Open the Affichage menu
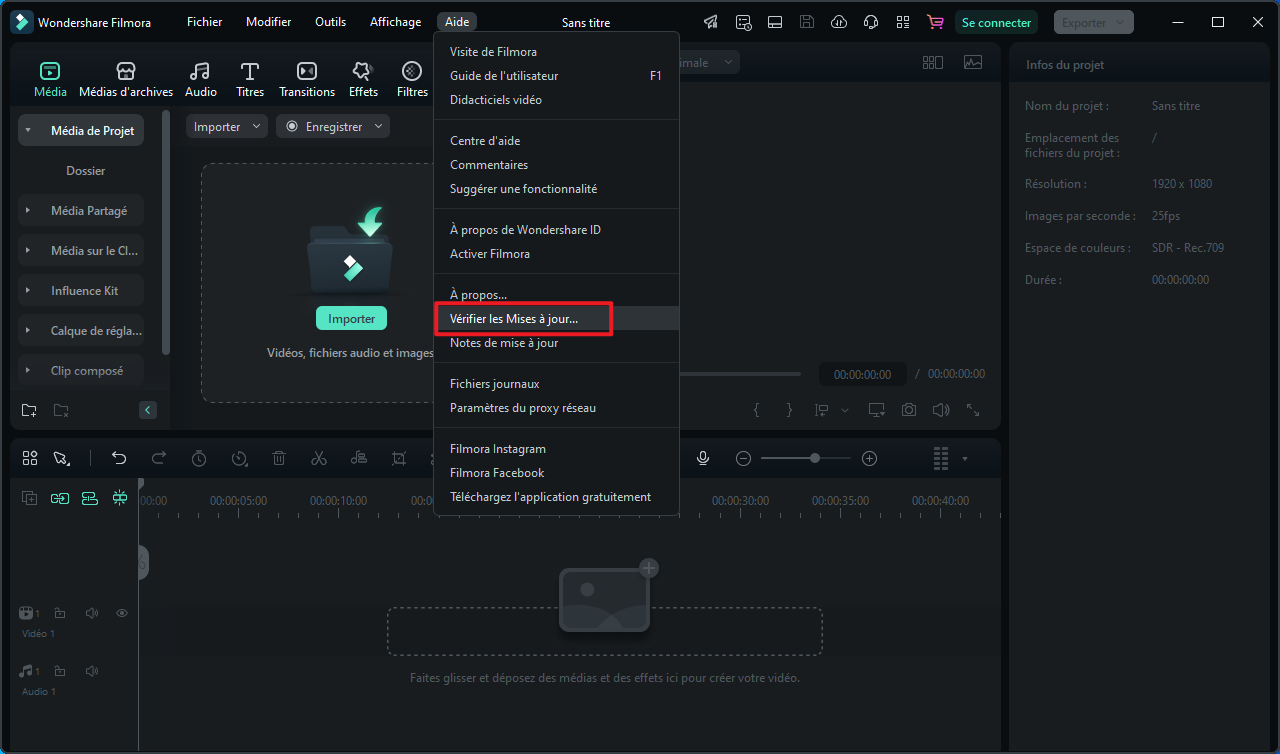The height and width of the screenshot is (754, 1280). [x=395, y=22]
